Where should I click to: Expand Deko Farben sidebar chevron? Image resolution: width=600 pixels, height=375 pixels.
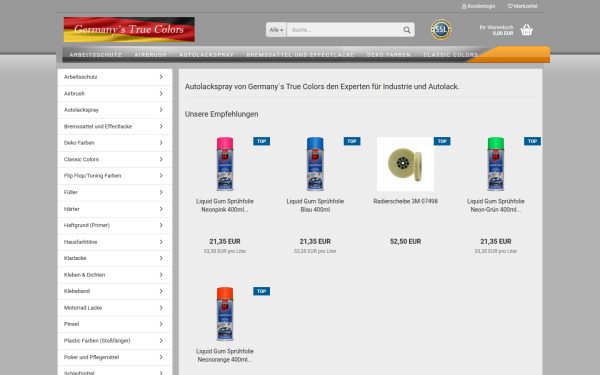click(x=161, y=143)
